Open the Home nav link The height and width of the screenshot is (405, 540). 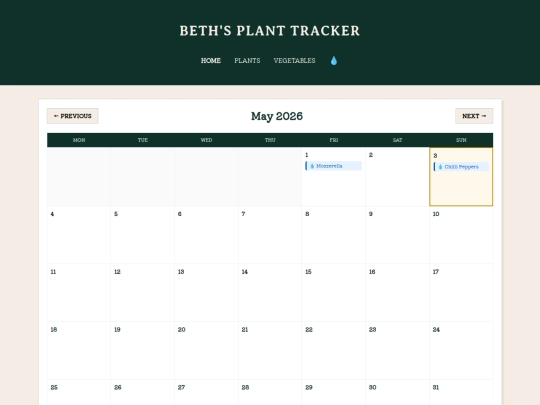tap(211, 61)
